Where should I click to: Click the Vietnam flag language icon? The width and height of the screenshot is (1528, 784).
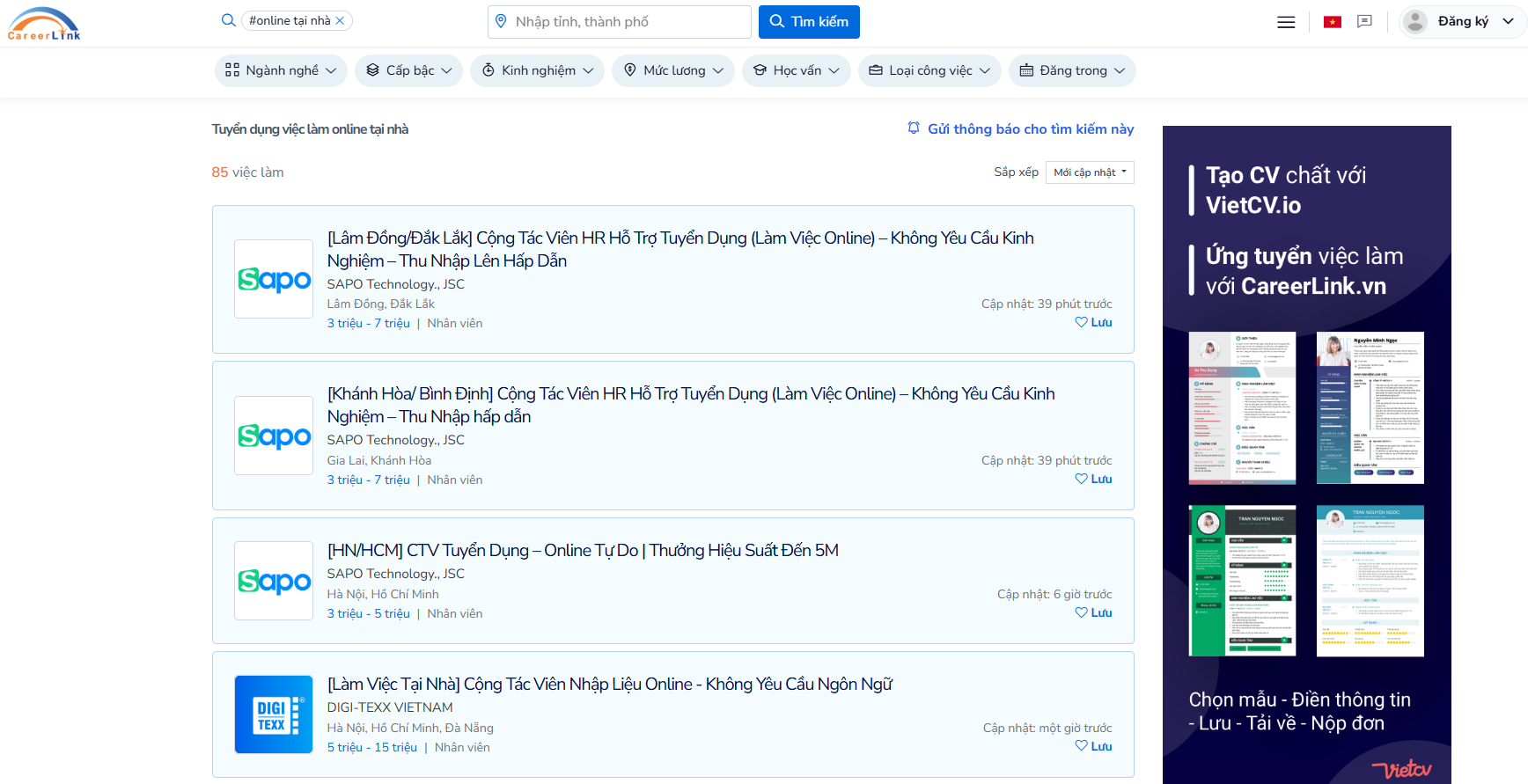point(1333,22)
